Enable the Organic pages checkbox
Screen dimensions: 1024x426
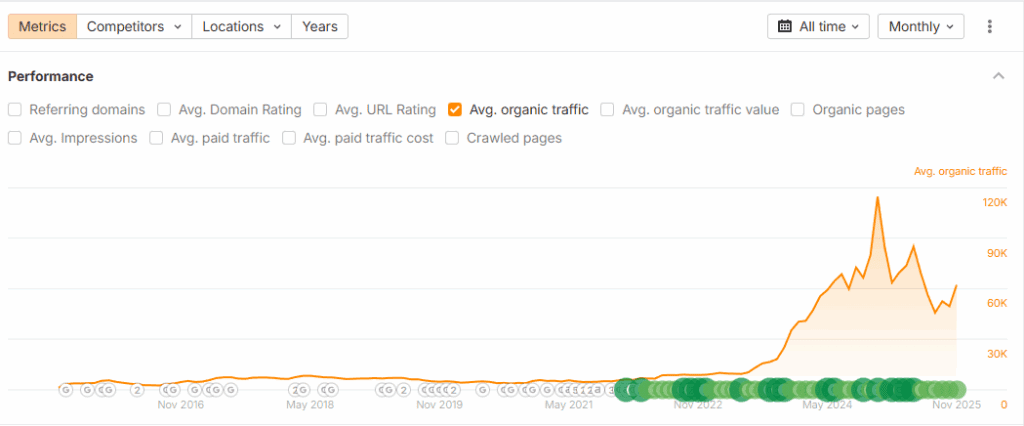[x=798, y=110]
